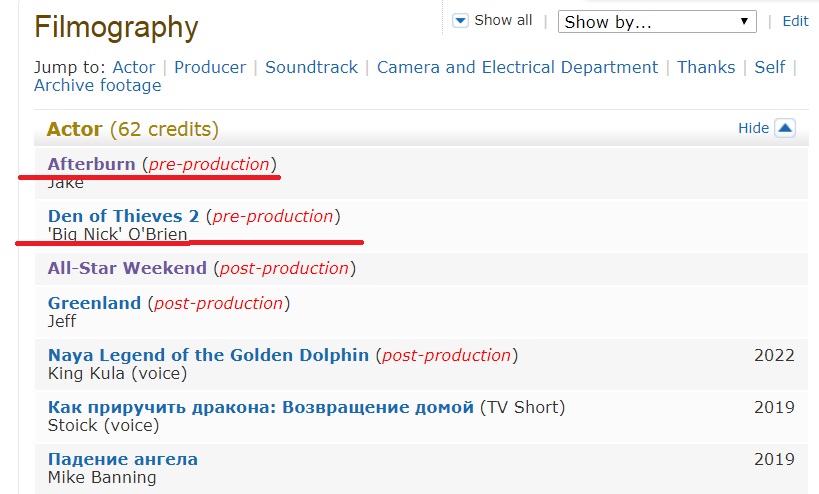Open the Afterburn film page

pos(91,164)
